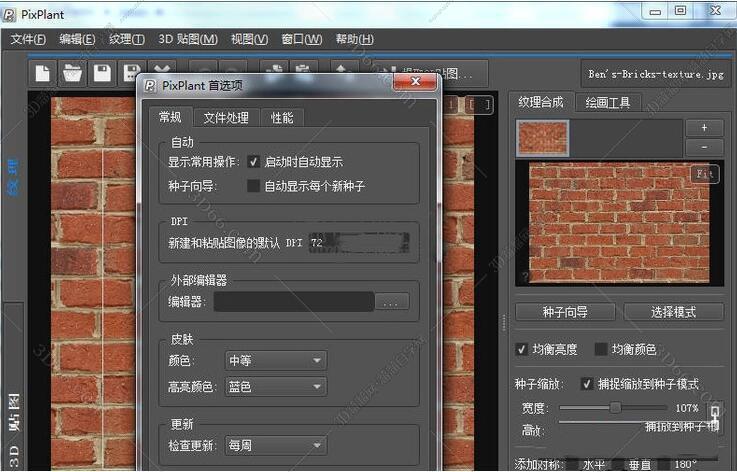
Task: Open the 3D 贴图 menu
Action: (187, 39)
